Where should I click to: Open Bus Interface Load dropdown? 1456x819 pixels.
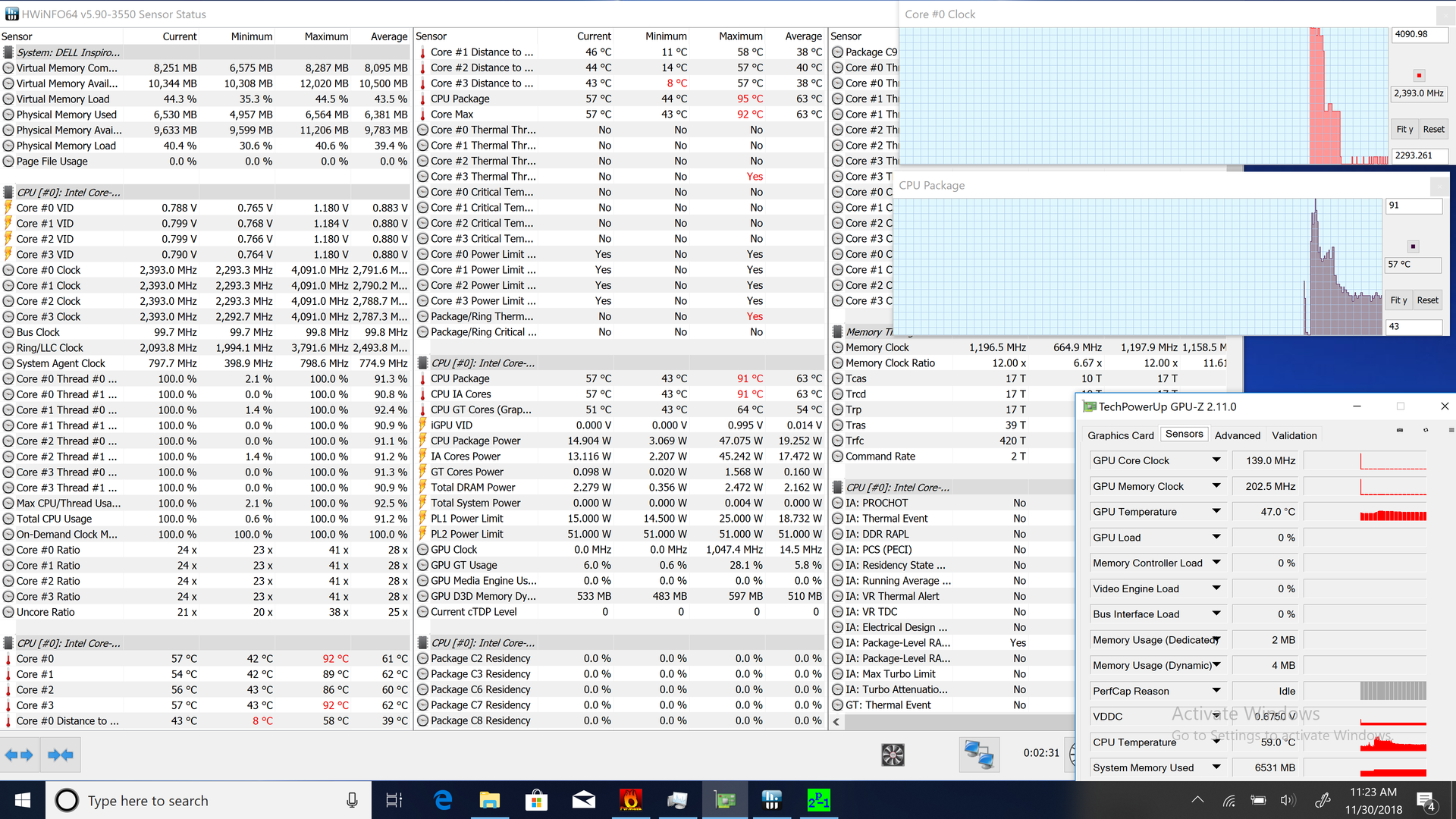[x=1216, y=614]
